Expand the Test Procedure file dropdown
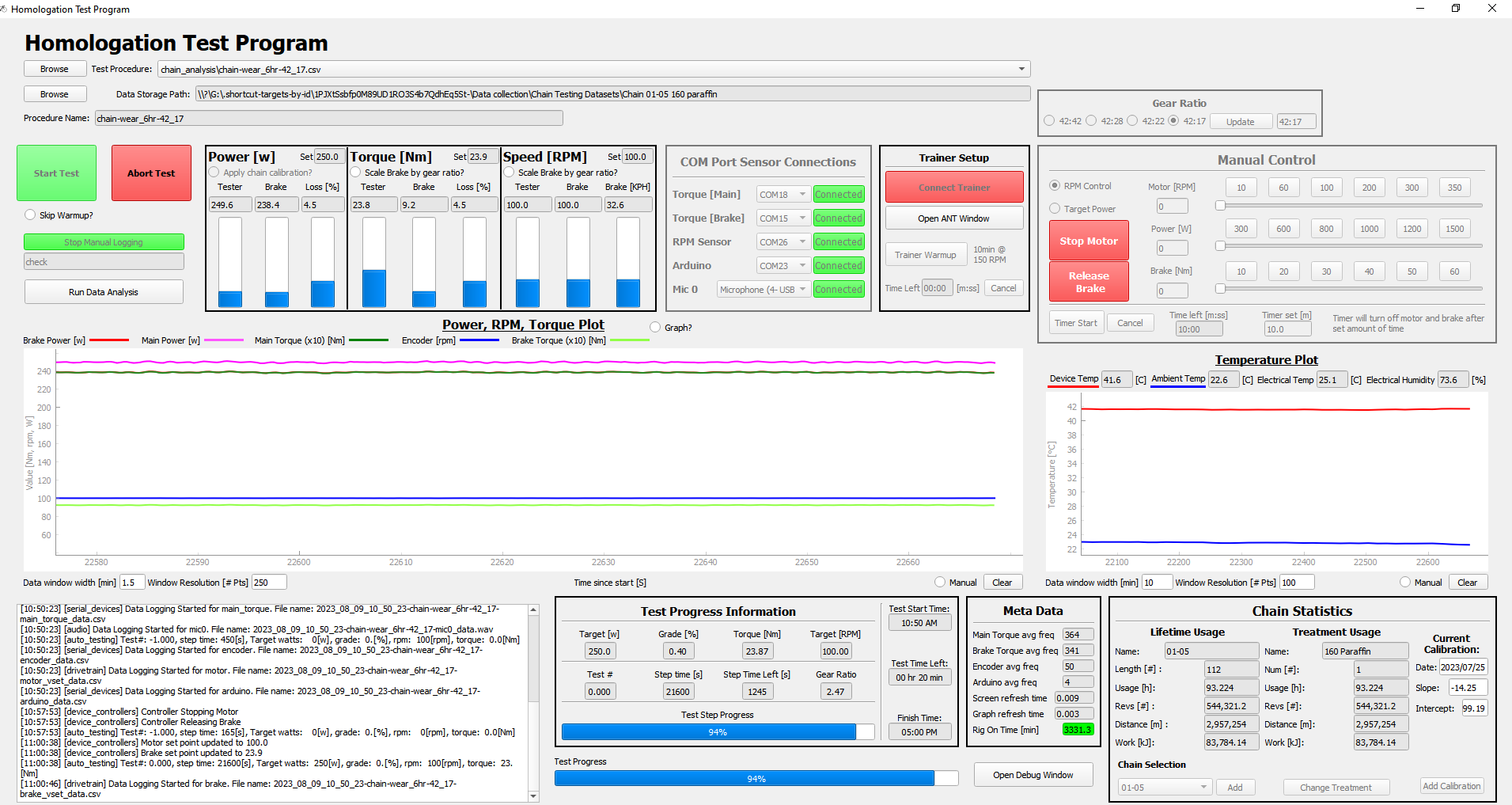This screenshot has height=805, width=1512. 1021,69
